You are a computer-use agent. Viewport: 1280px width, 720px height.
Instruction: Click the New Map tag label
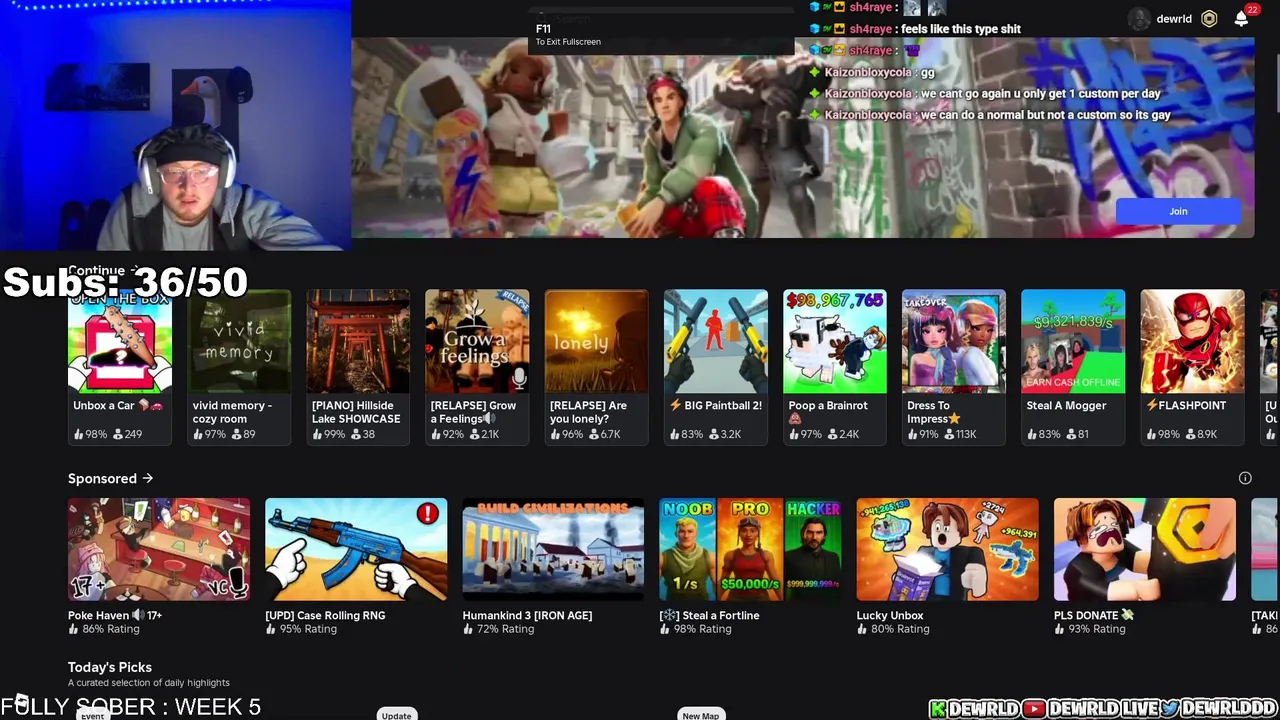click(700, 715)
